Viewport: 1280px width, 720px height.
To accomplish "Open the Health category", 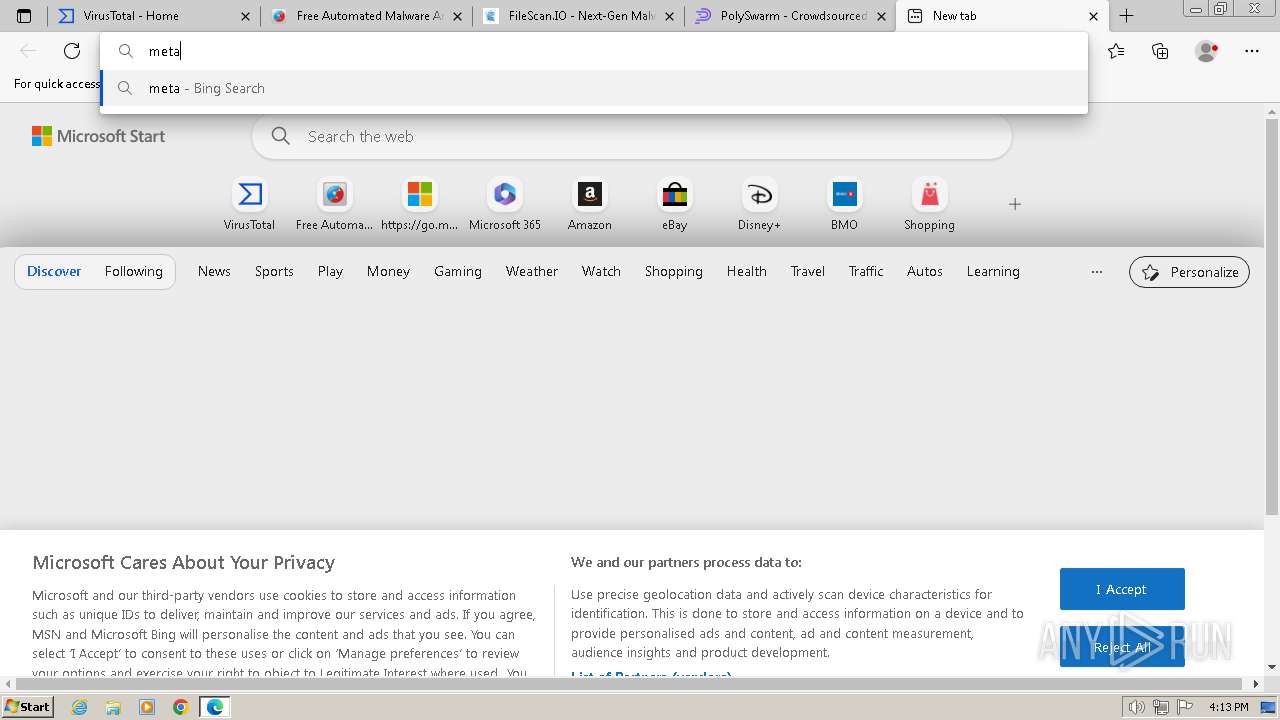I will 747,271.
